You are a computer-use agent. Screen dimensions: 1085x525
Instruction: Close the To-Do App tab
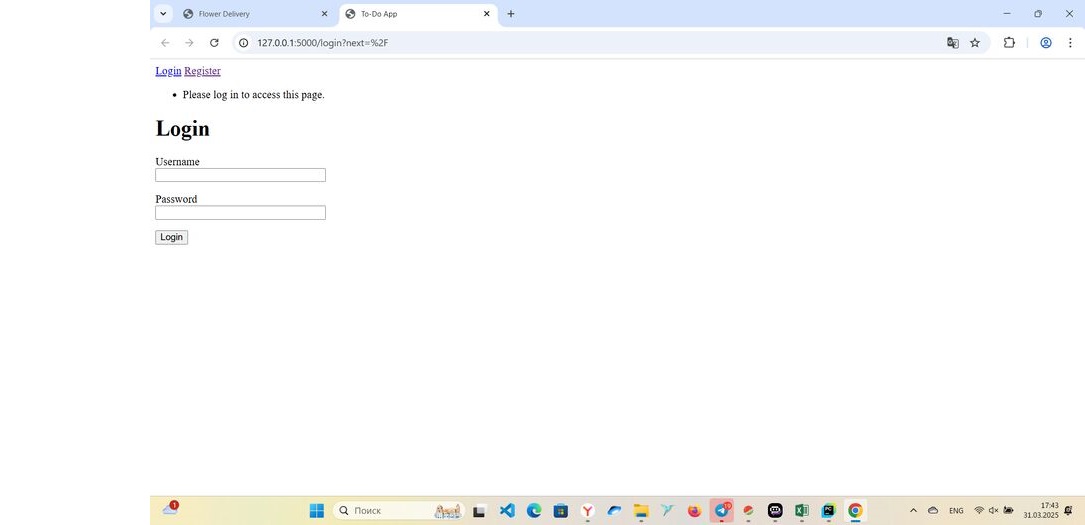(486, 14)
